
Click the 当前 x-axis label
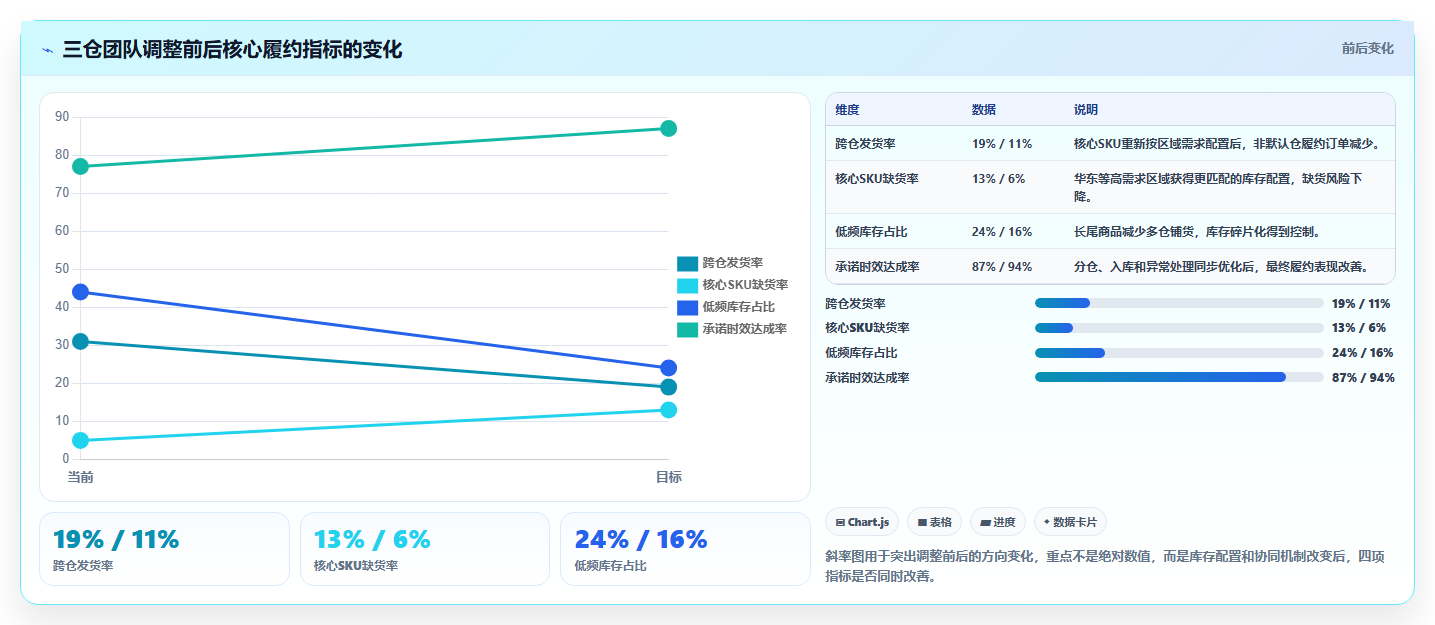coord(80,477)
